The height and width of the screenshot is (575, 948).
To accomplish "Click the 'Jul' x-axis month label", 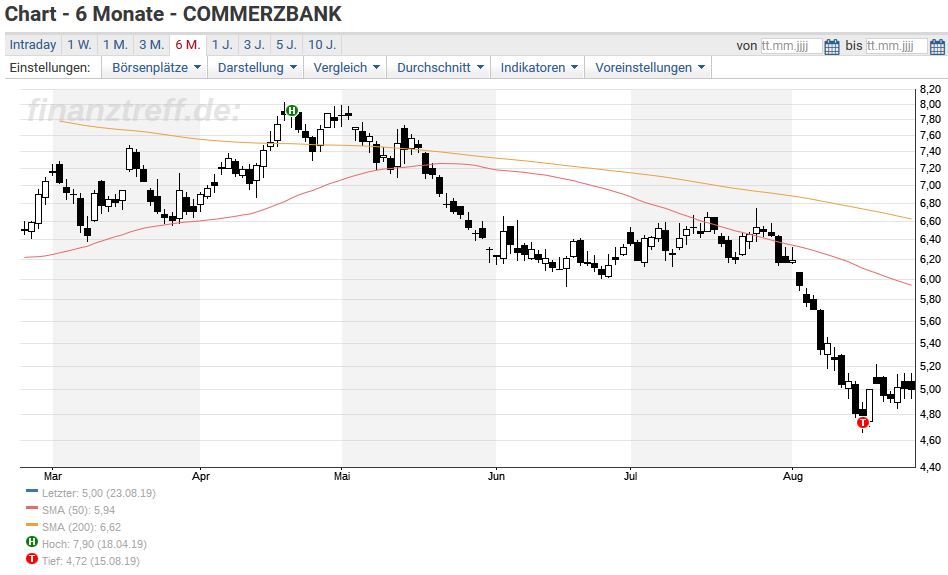I will [631, 476].
